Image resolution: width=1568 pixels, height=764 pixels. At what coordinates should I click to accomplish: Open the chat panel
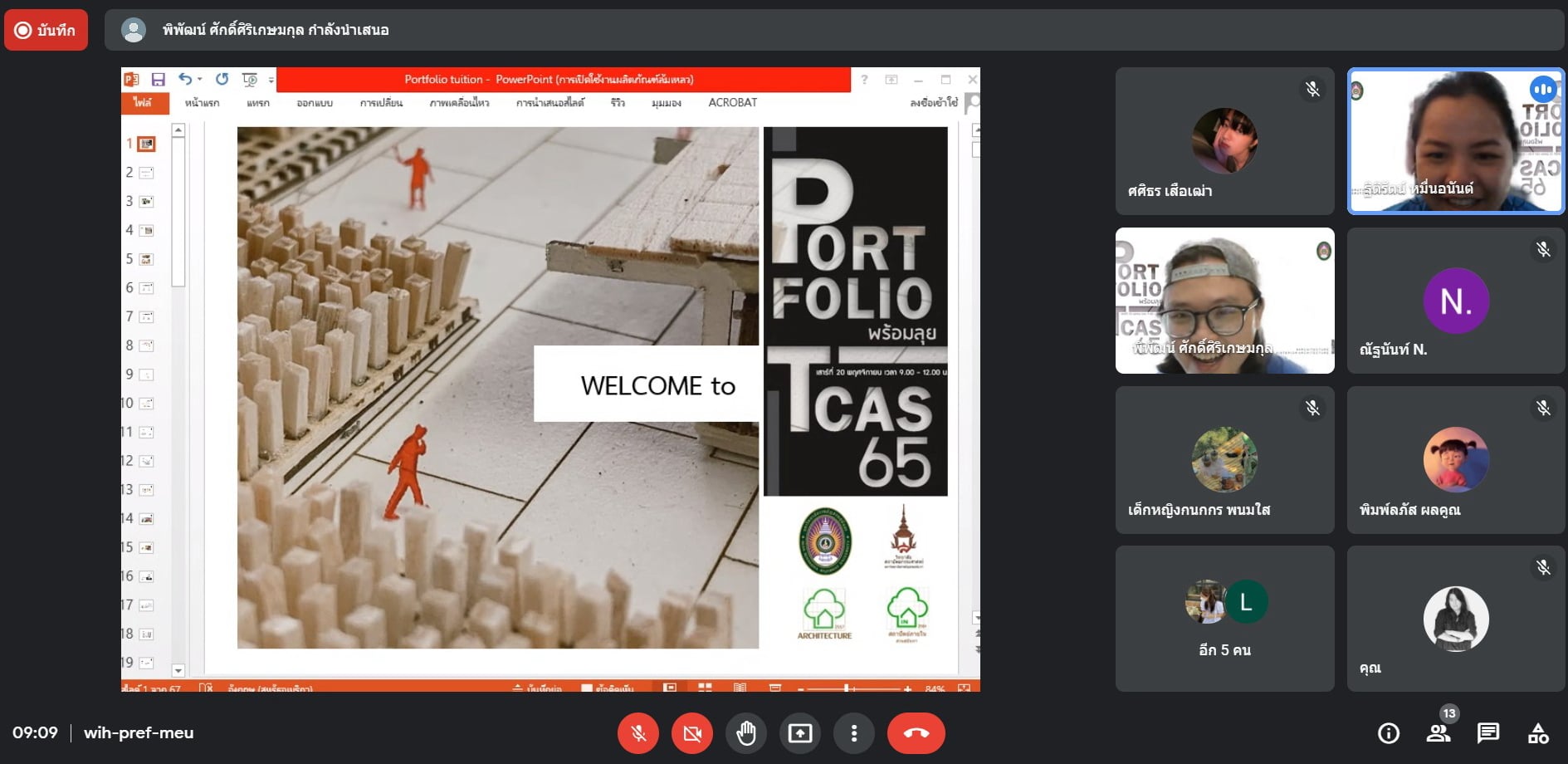[x=1487, y=733]
